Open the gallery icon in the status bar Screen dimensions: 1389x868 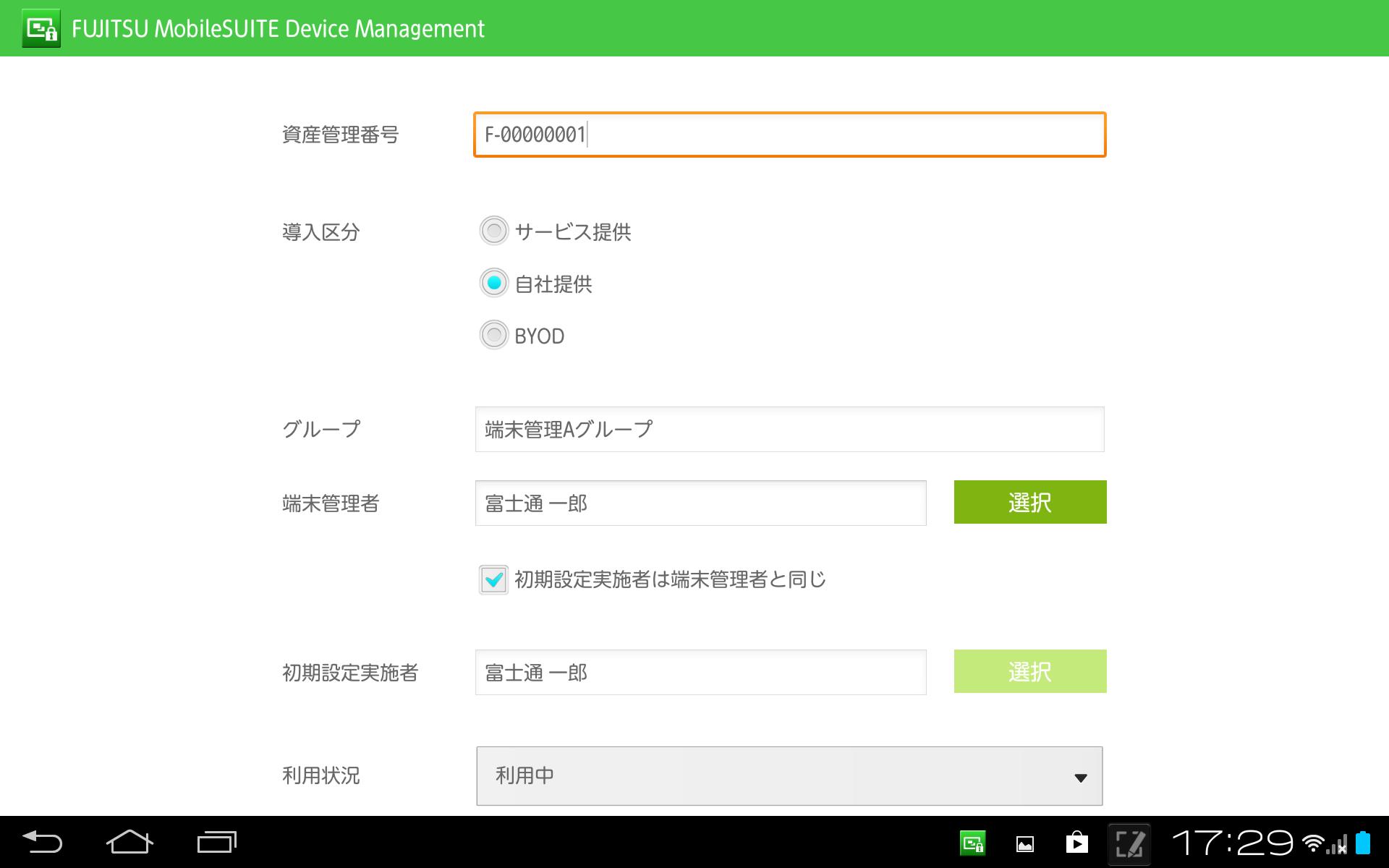coord(1025,841)
